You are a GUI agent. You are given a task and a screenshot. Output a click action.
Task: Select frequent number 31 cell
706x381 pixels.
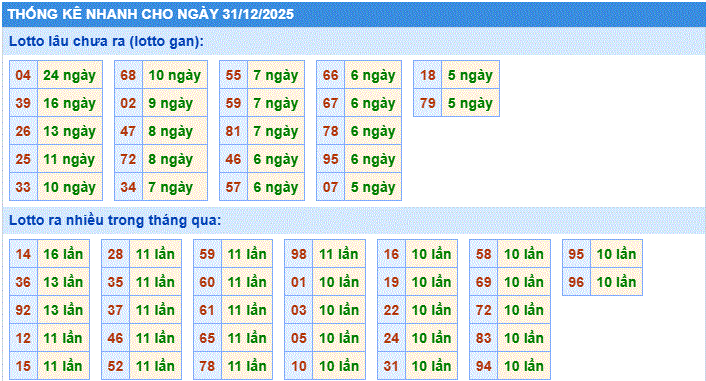(x=392, y=365)
